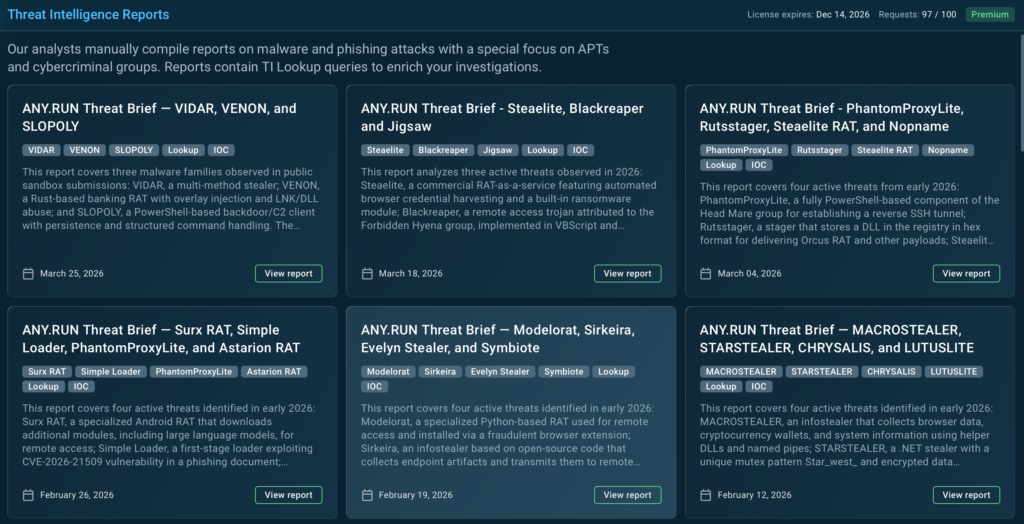Click the Rutsstager tag

click(819, 150)
